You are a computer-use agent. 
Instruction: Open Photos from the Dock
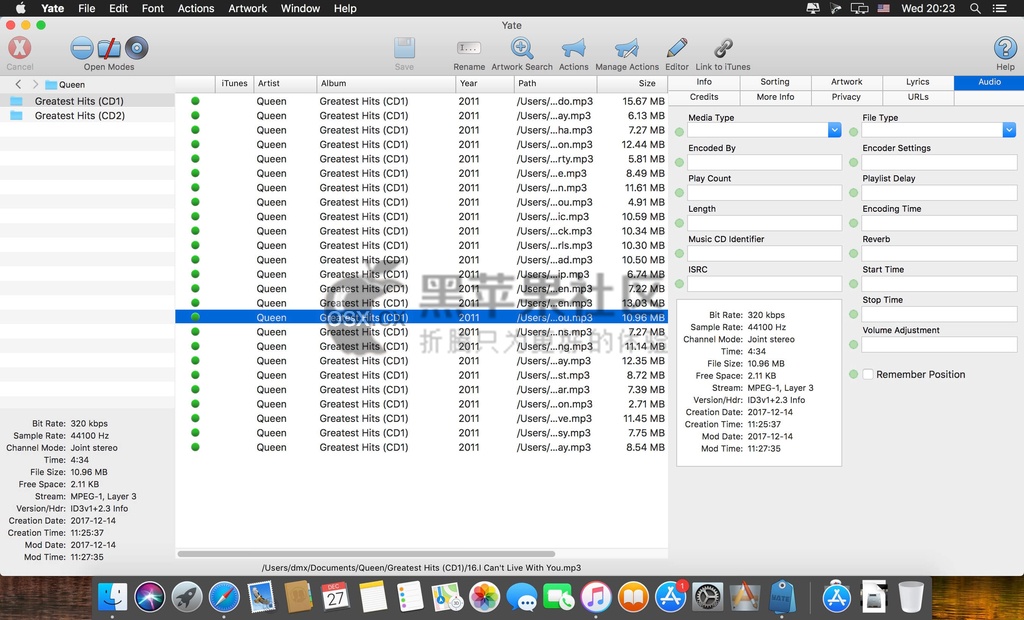point(485,596)
